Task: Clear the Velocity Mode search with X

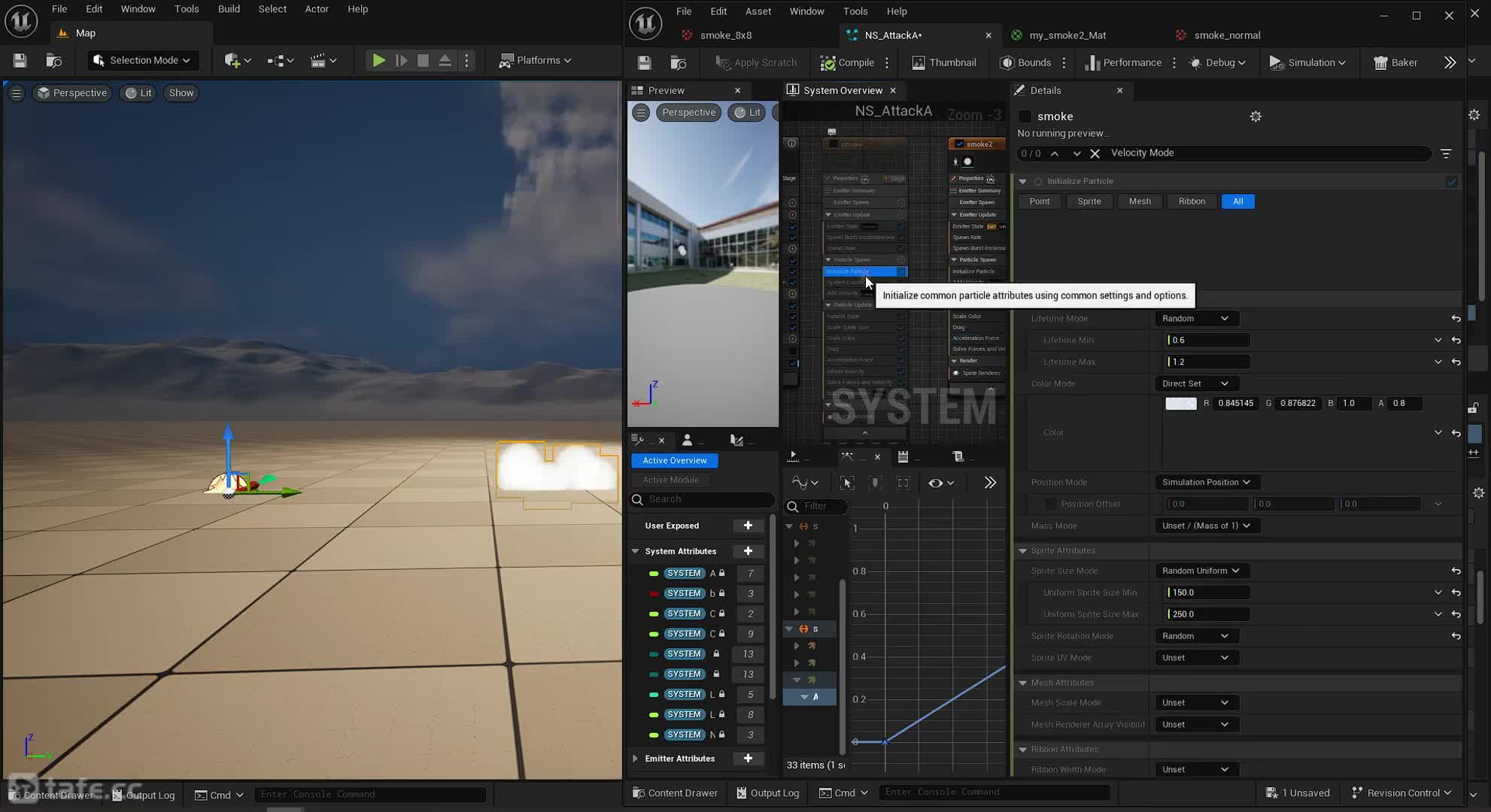Action: (1095, 153)
